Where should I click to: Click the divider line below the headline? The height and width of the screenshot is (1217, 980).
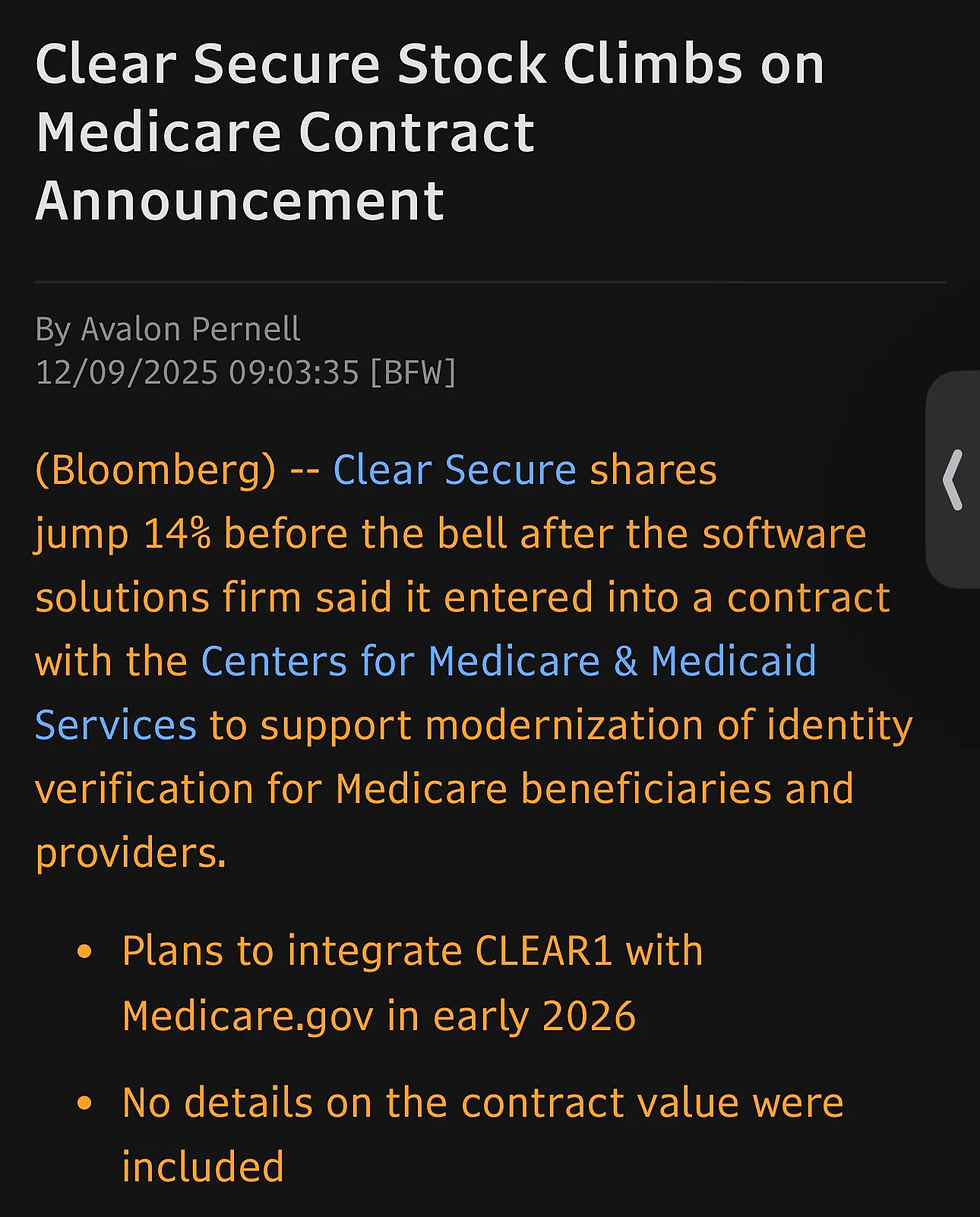[490, 283]
